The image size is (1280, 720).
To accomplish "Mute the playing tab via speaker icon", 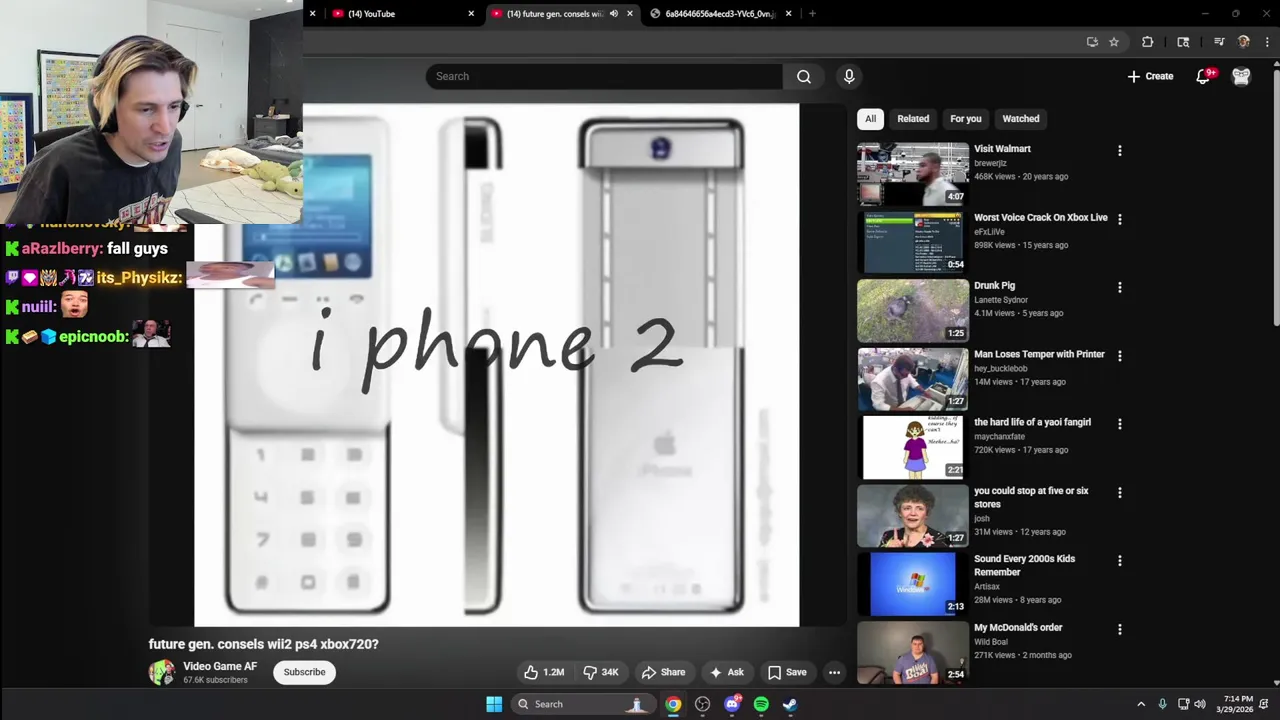I will pyautogui.click(x=614, y=14).
